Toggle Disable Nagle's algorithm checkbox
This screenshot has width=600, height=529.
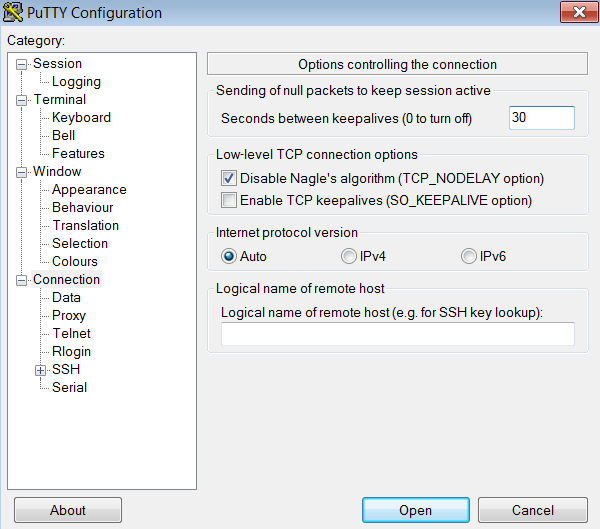229,178
